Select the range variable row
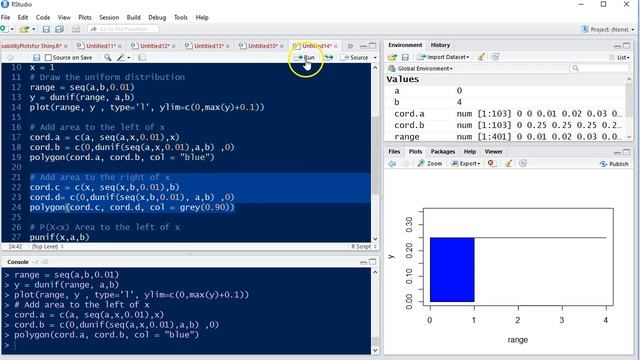 tap(505, 137)
